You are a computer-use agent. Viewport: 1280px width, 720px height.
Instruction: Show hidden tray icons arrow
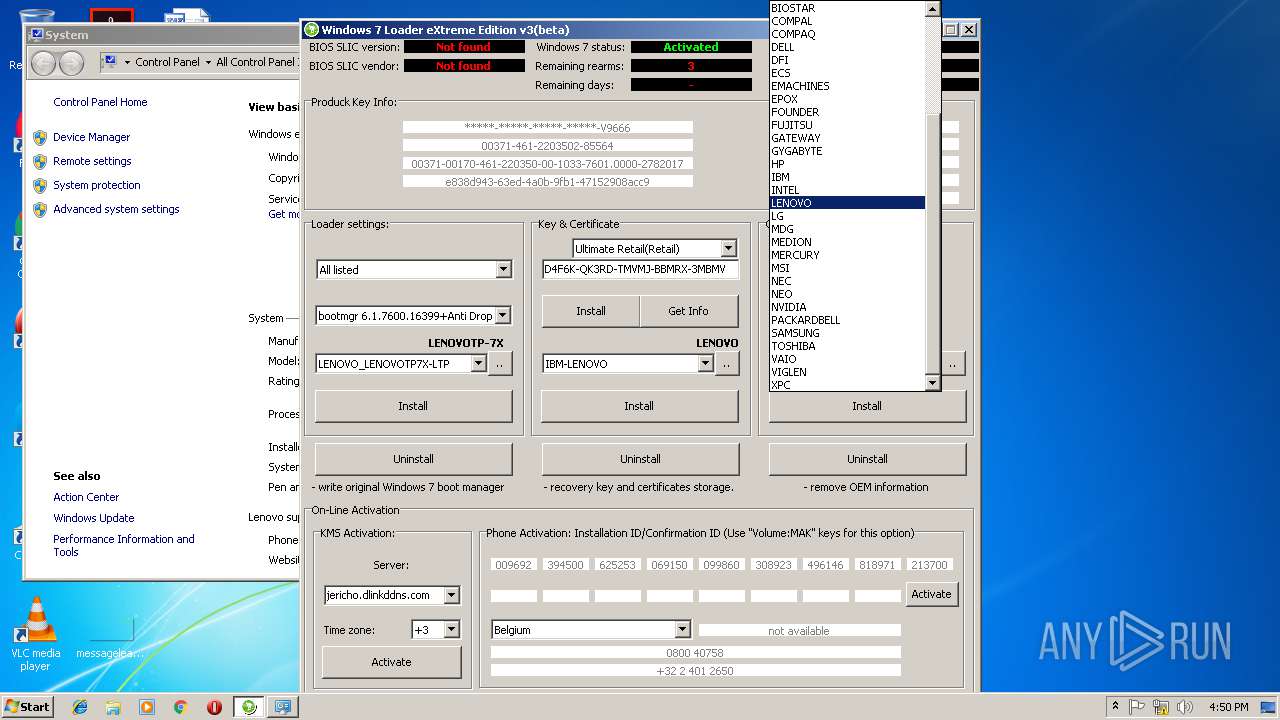(x=1115, y=707)
